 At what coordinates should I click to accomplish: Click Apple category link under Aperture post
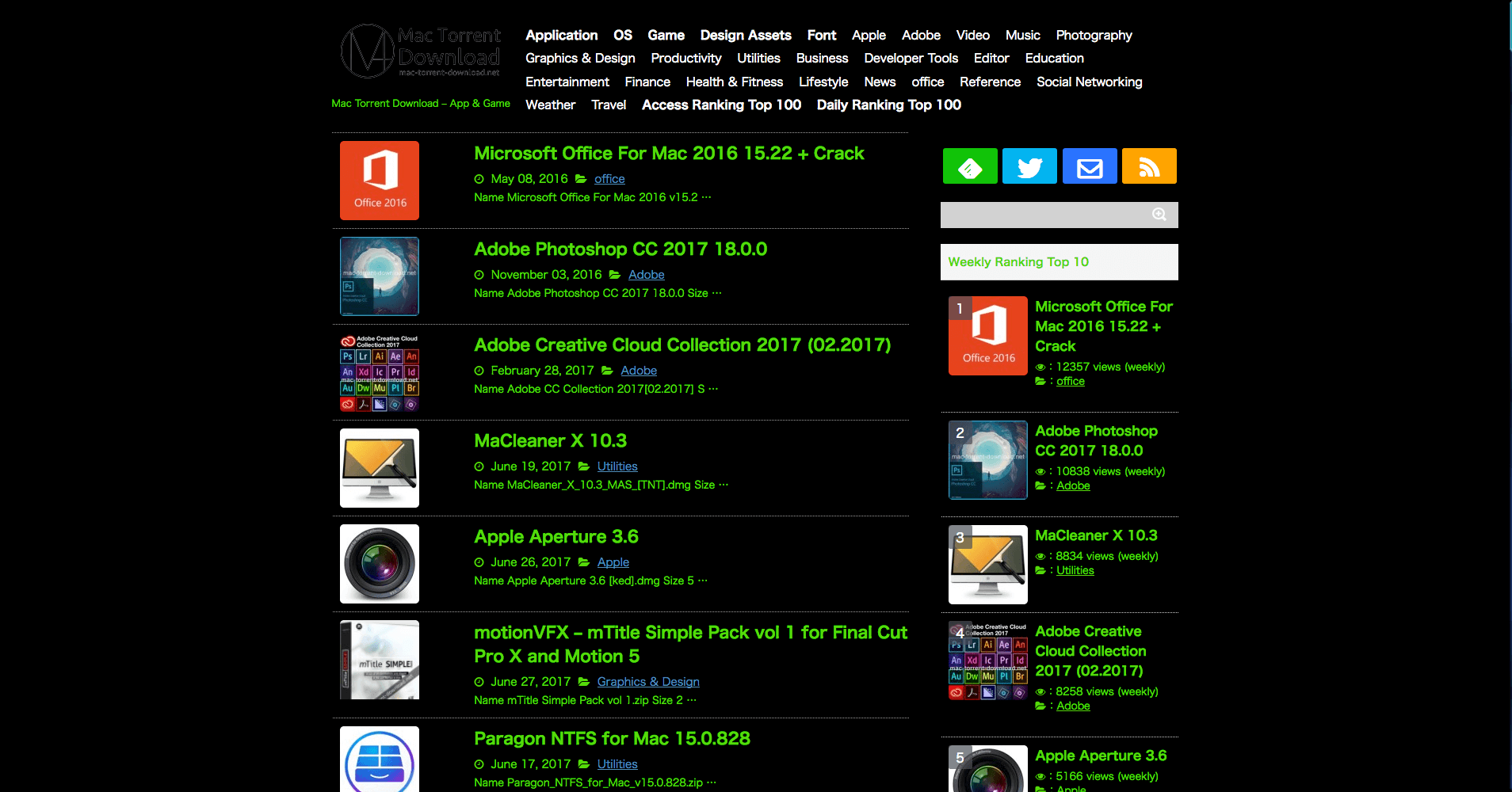coord(613,562)
